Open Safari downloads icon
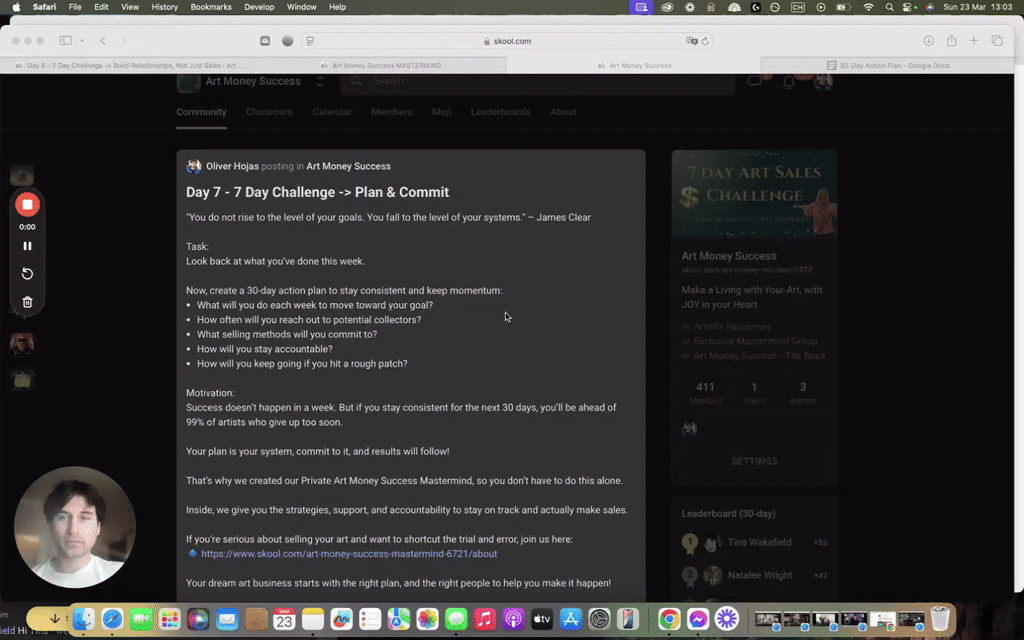 point(929,40)
